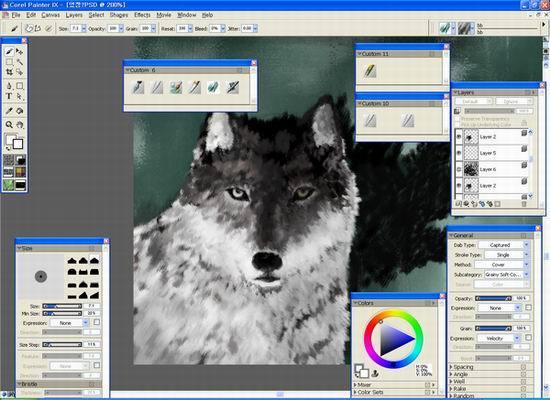550x400 pixels.
Task: Open the weave selector in toolbox
Action: pos(20,172)
